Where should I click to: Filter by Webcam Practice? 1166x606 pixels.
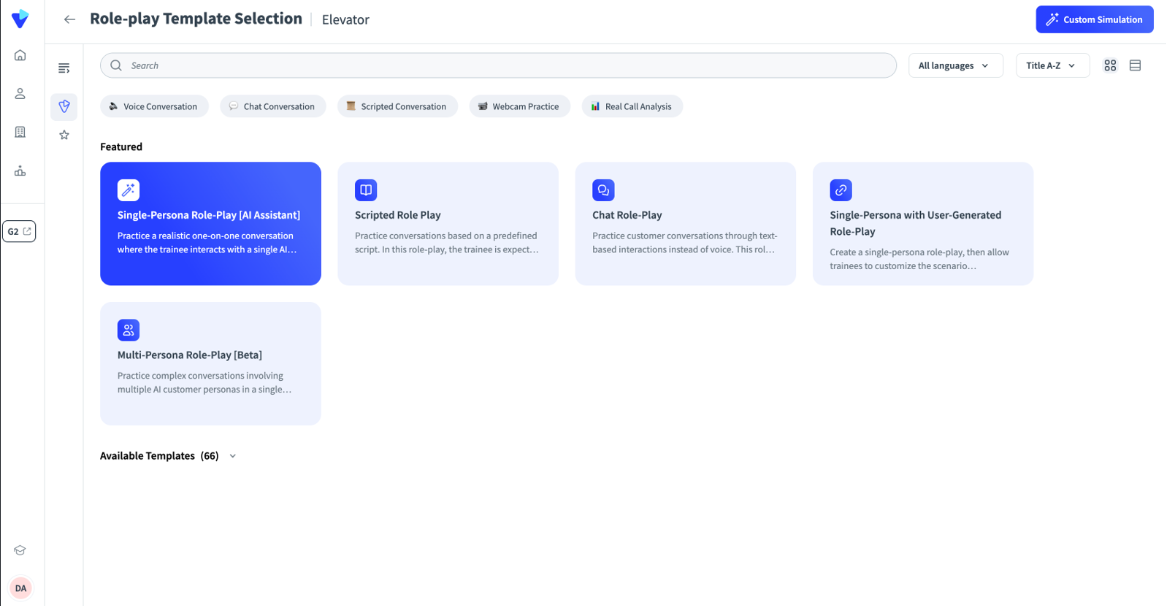click(x=519, y=106)
